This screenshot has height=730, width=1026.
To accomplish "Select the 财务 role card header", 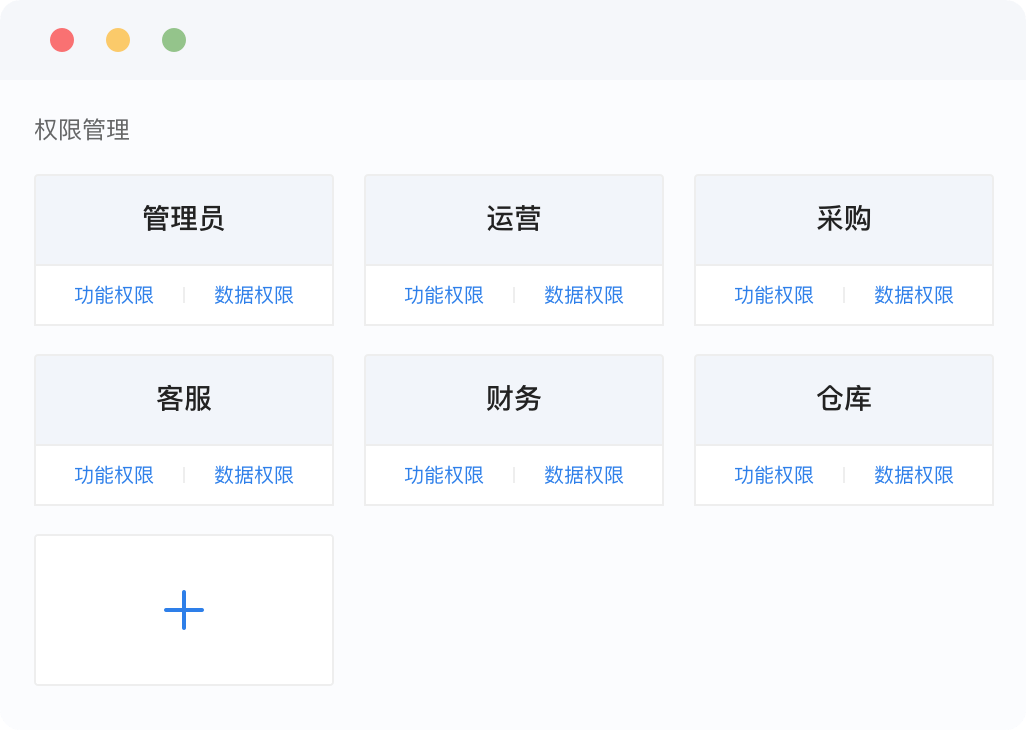I will pos(514,399).
